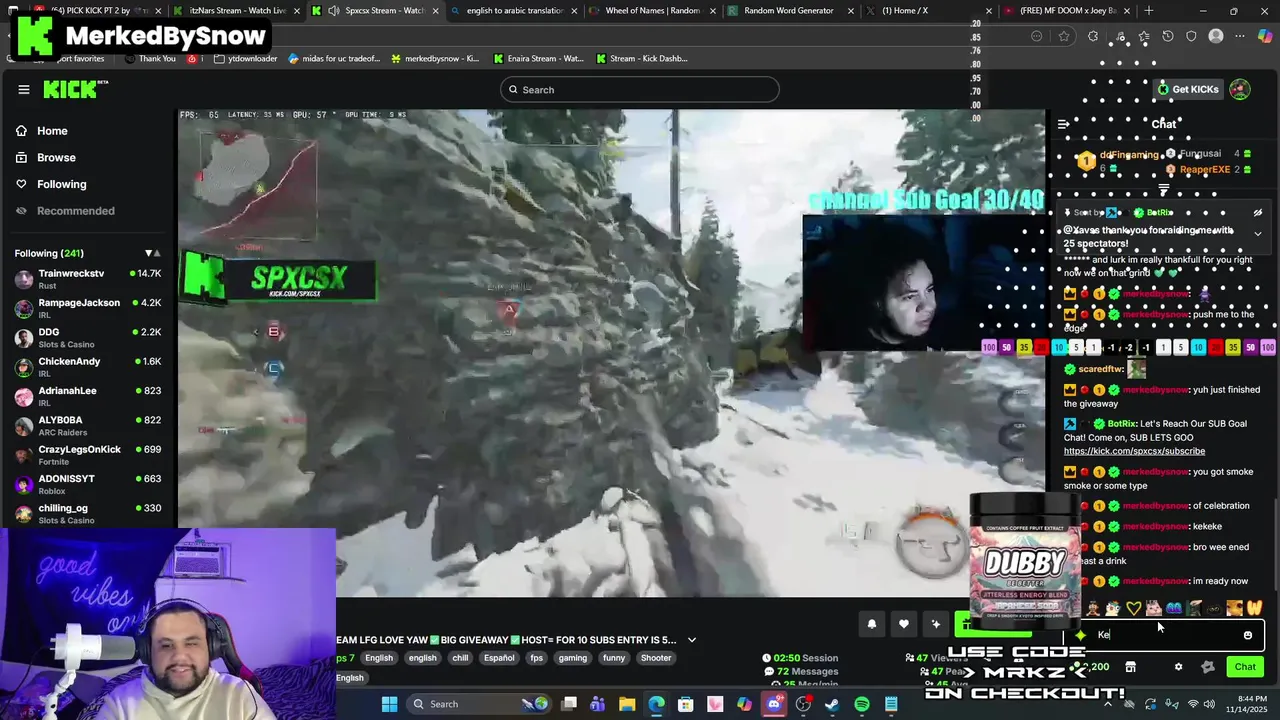Open the chat shop icon
Viewport: 1280px width, 720px height.
point(1130,667)
